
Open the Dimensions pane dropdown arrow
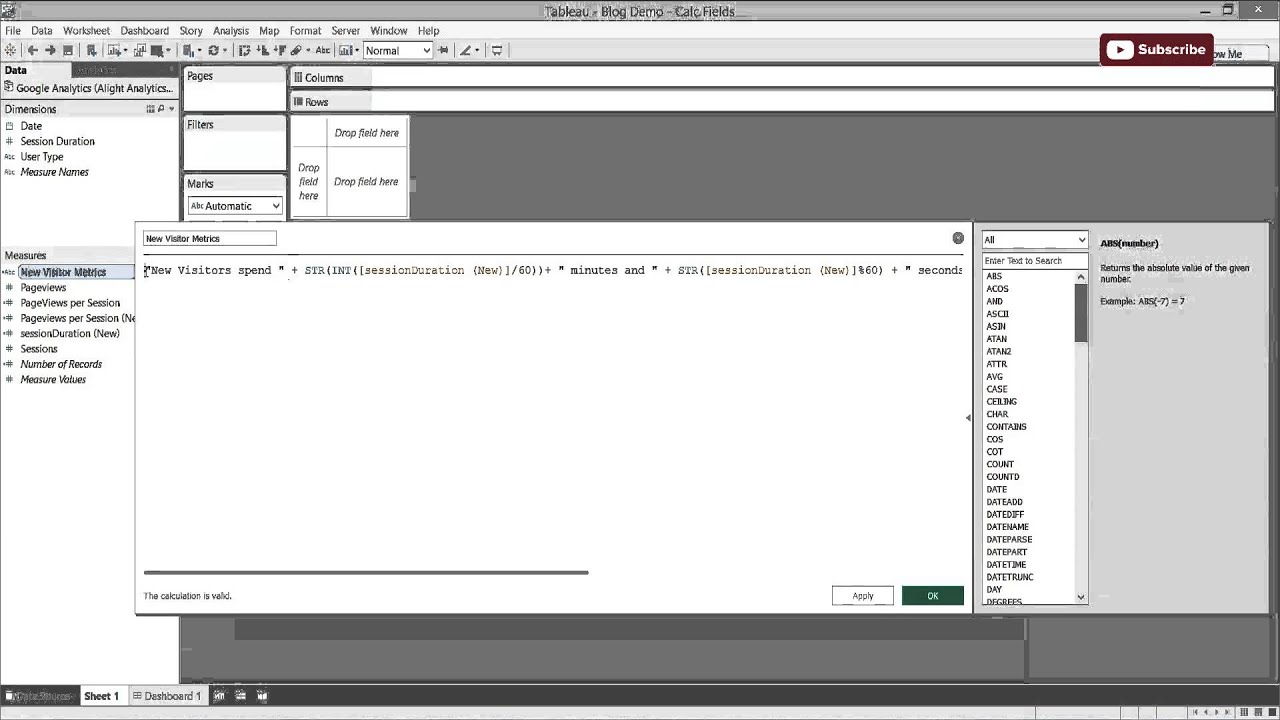click(171, 109)
